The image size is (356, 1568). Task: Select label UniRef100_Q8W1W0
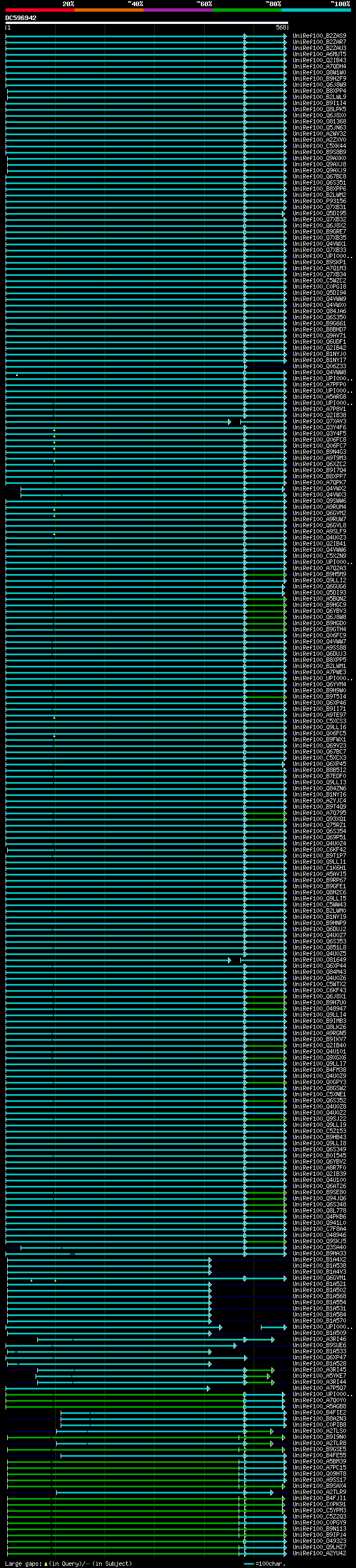tap(319, 72)
